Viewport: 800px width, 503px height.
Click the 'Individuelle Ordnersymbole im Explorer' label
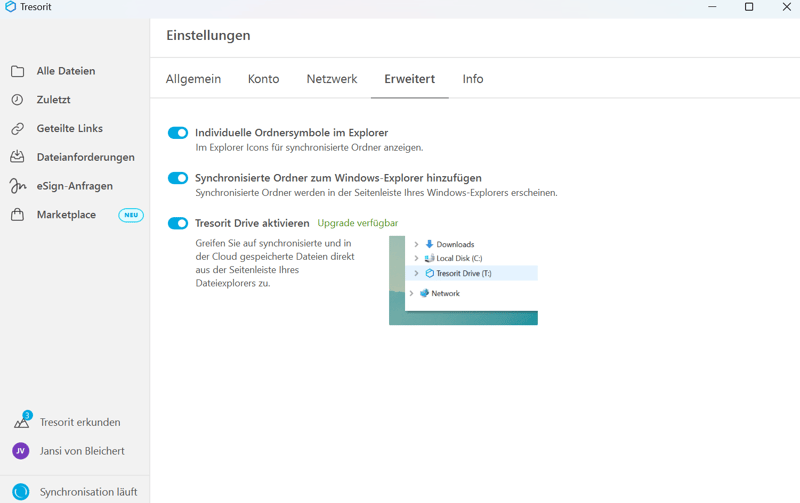[x=291, y=133]
